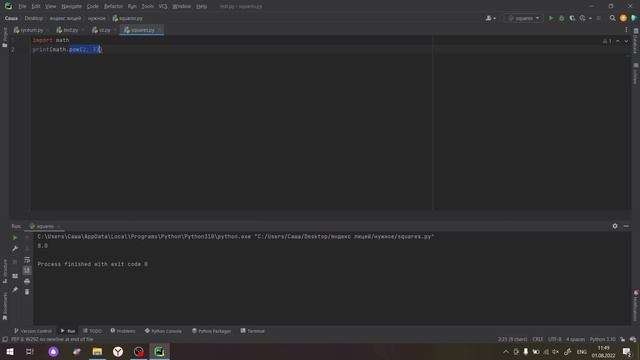Pin the Run tab with the pin icon

tap(15, 290)
